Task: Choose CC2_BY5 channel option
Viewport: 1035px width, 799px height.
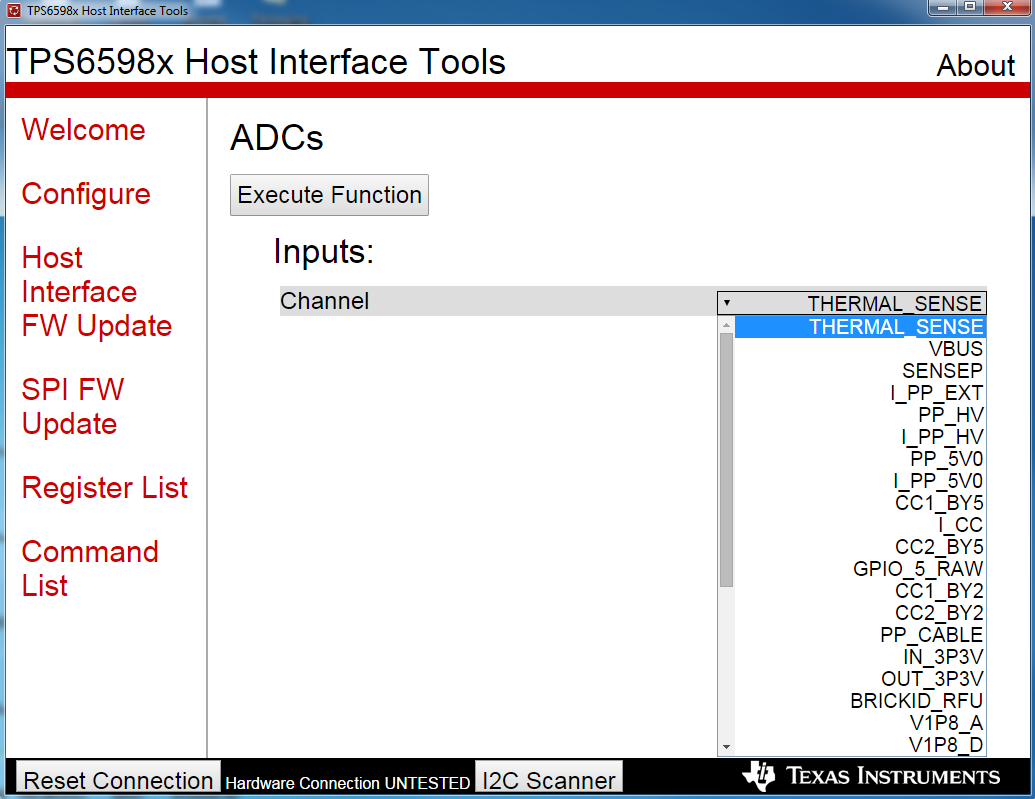Action: pos(860,547)
